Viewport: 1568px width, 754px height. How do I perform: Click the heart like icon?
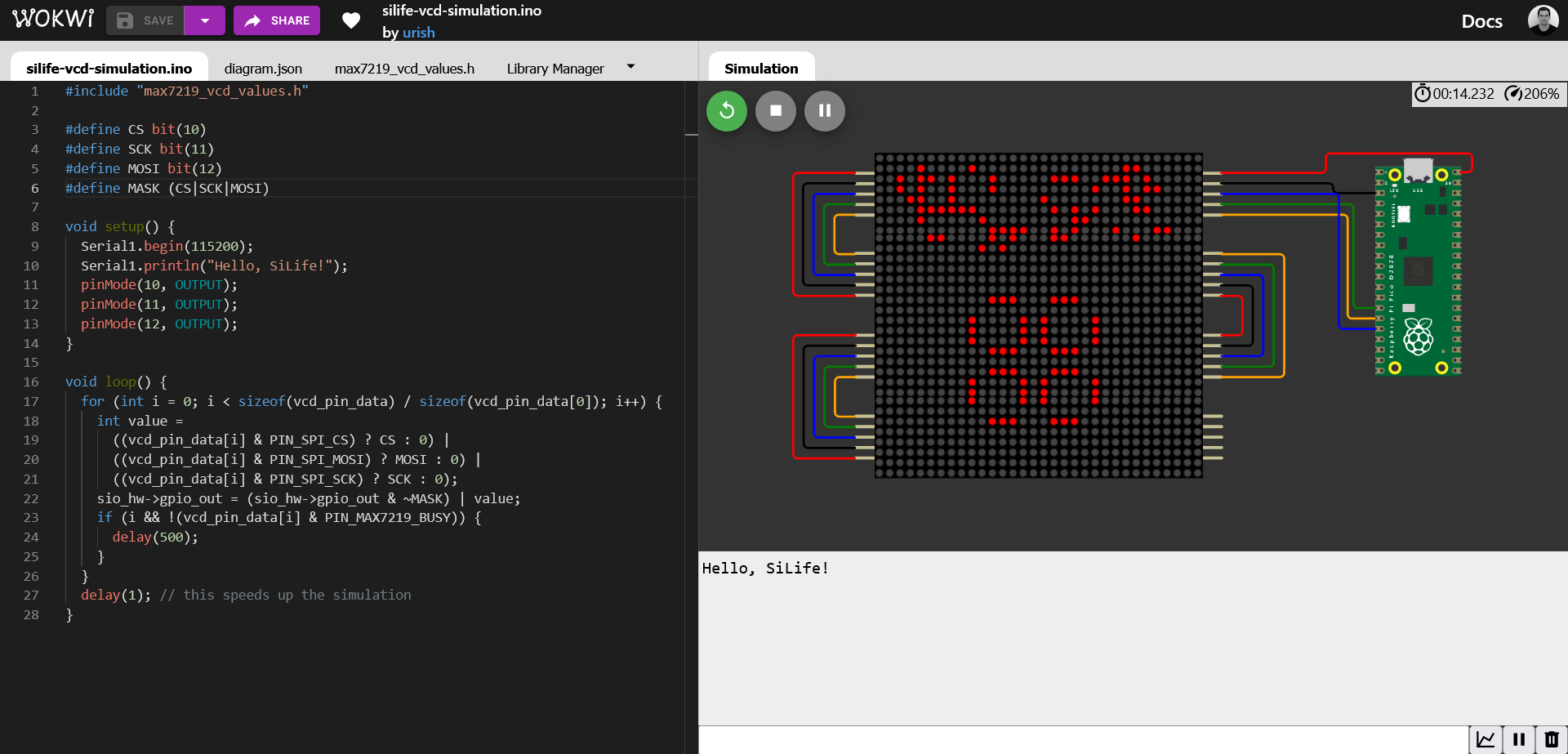coord(351,20)
